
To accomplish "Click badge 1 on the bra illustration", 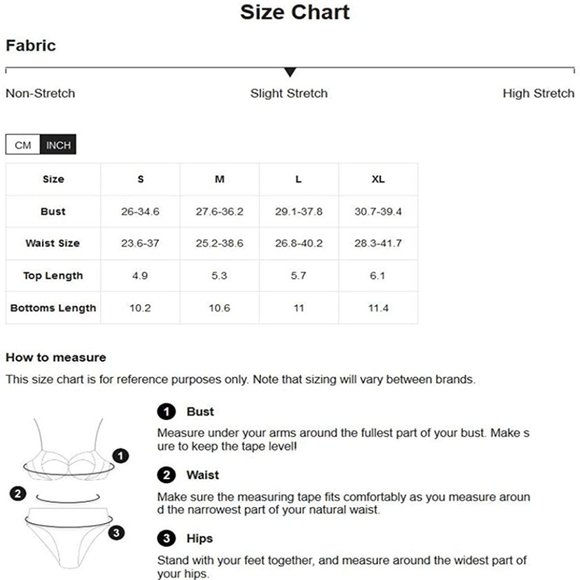I will point(120,456).
